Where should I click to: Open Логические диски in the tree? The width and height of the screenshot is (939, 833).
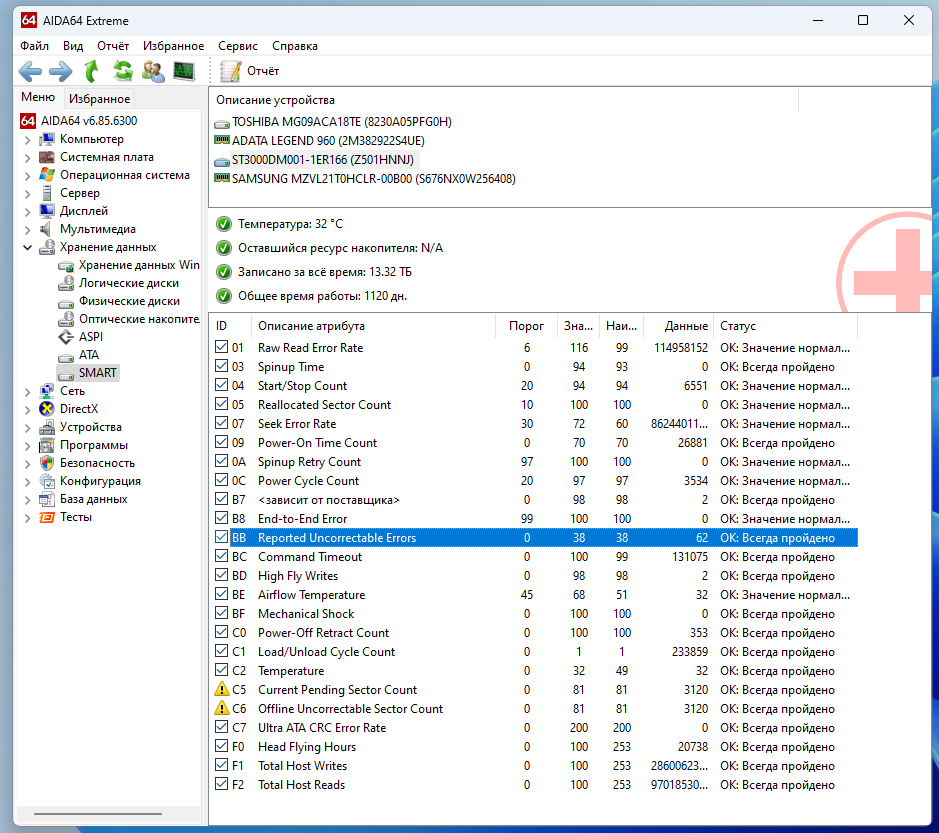click(x=129, y=283)
